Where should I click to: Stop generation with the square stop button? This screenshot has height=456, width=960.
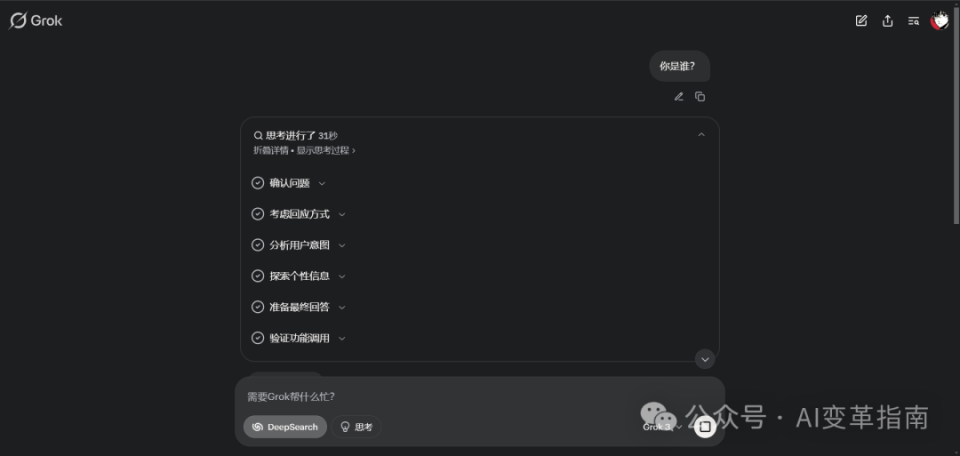coord(705,427)
